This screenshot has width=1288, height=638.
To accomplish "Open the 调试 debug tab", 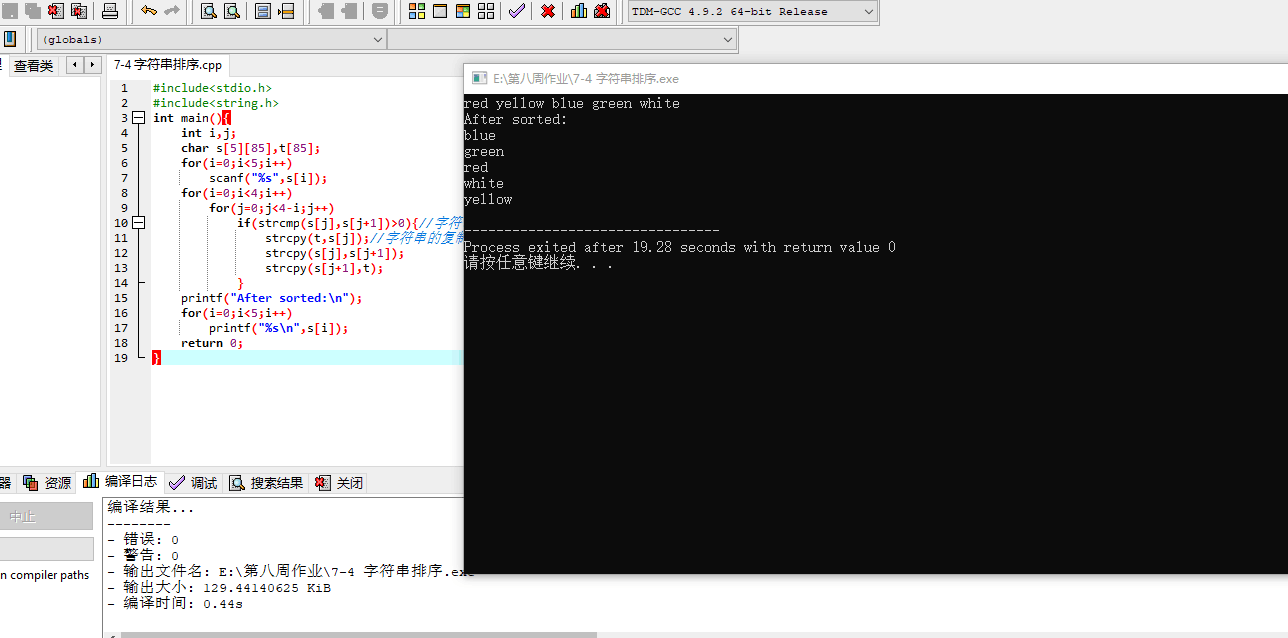I will 194,483.
